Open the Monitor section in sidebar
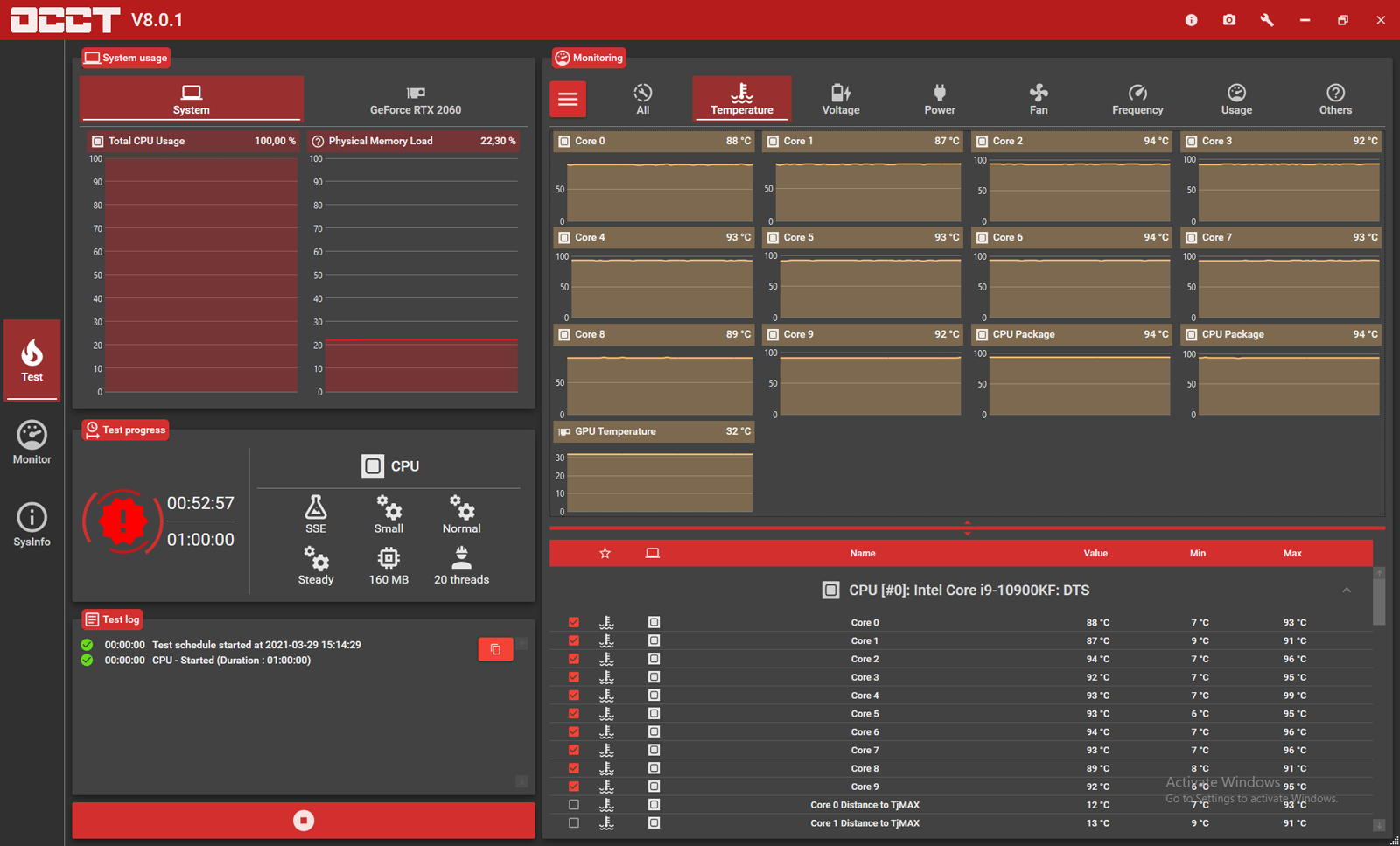Viewport: 1400px width, 846px height. pyautogui.click(x=32, y=443)
